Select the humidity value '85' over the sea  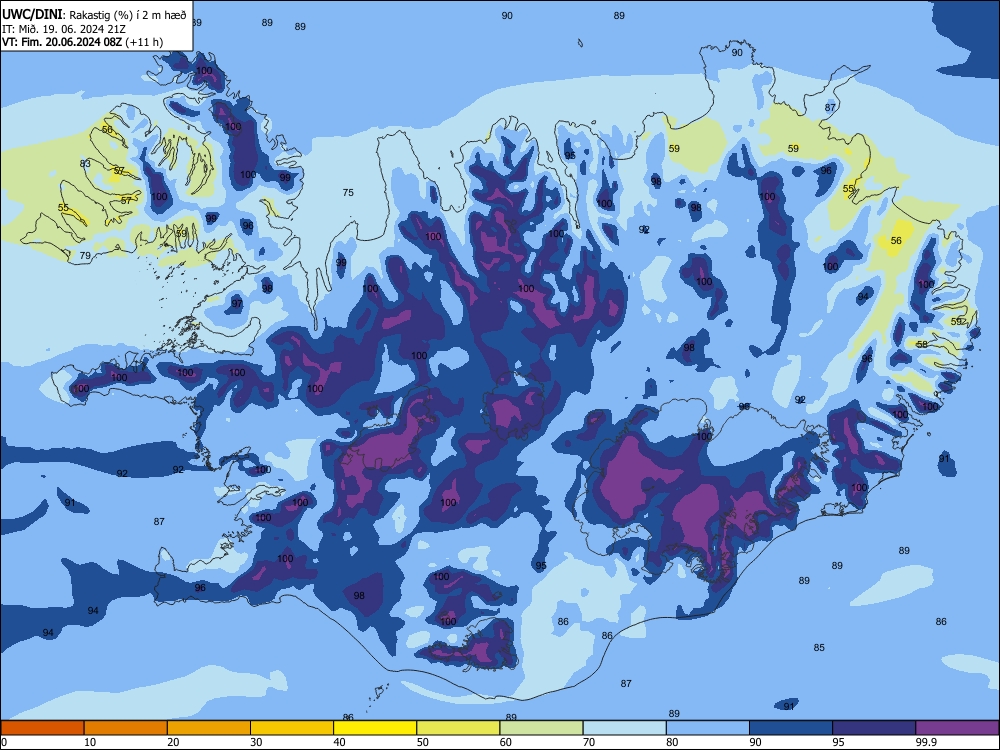819,647
